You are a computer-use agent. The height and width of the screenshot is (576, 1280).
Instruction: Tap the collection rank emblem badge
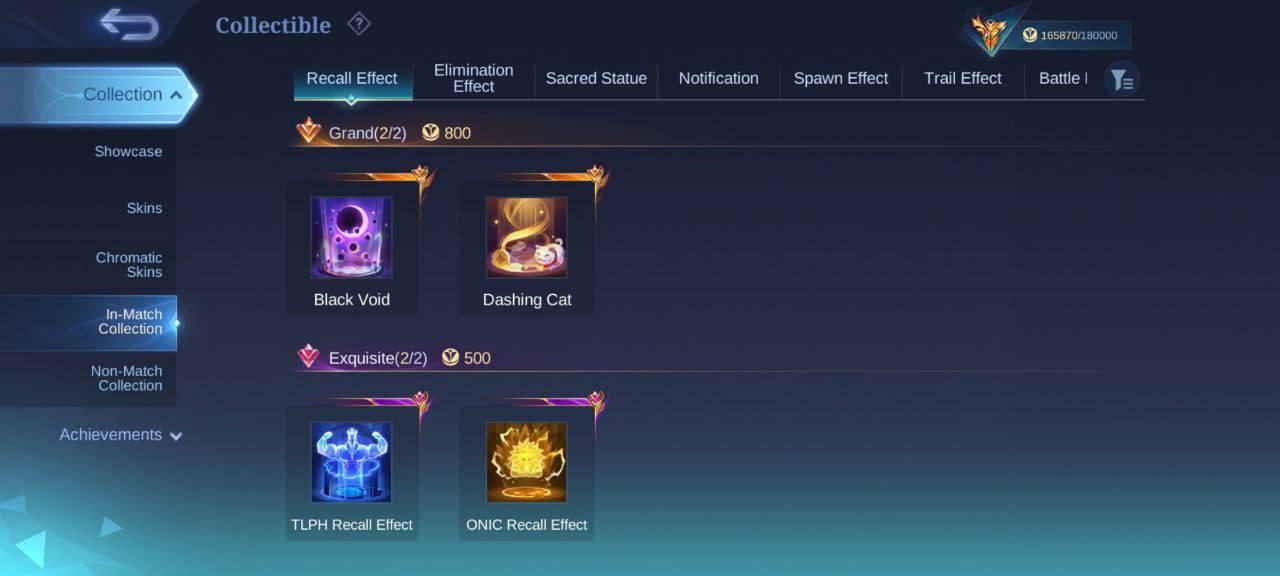click(990, 34)
